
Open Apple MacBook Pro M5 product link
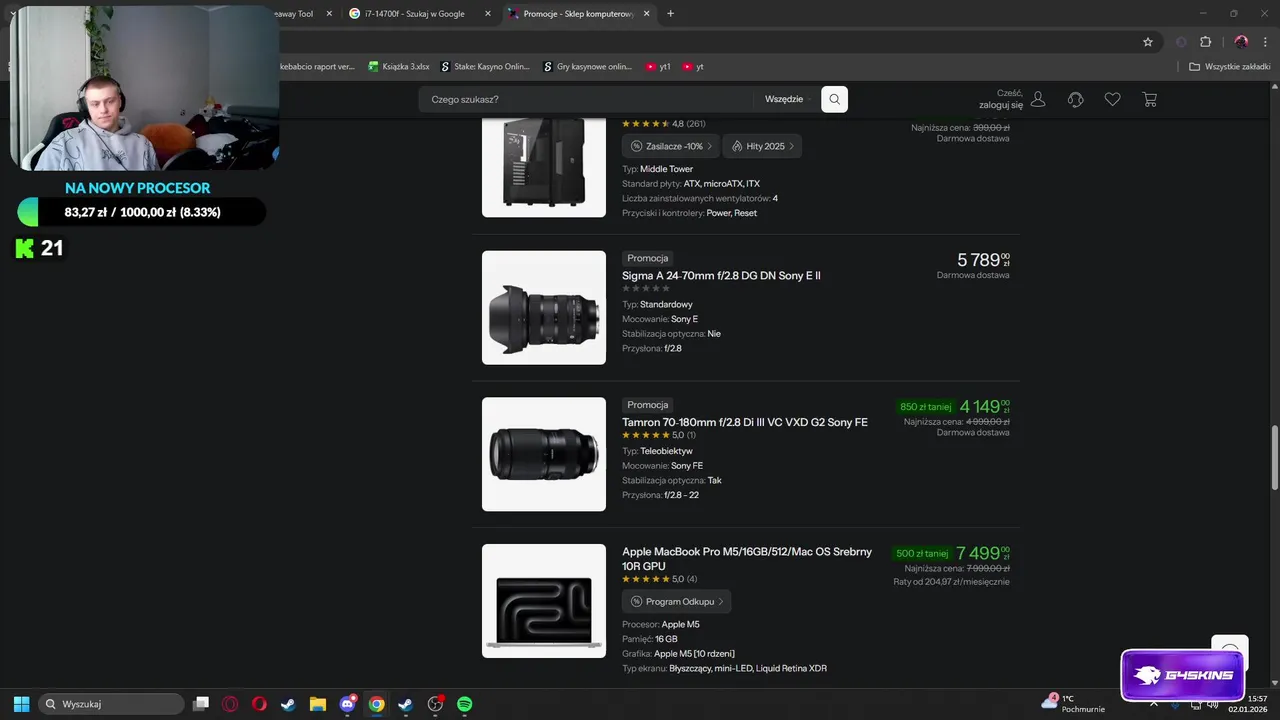[x=747, y=559]
